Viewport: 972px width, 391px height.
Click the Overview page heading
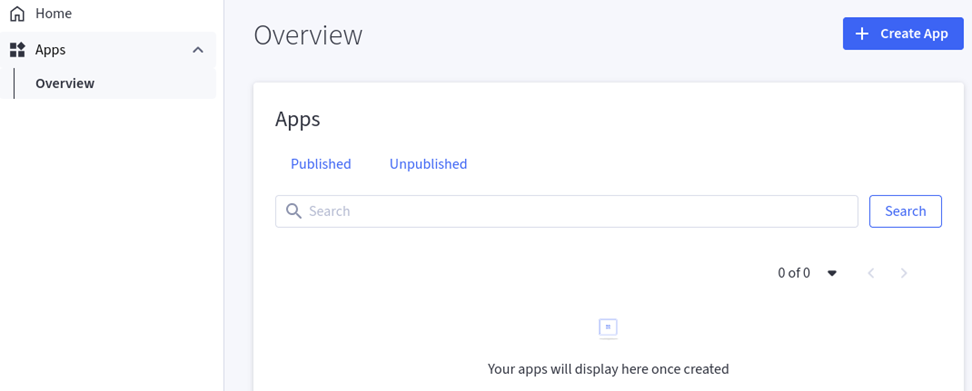coord(308,35)
